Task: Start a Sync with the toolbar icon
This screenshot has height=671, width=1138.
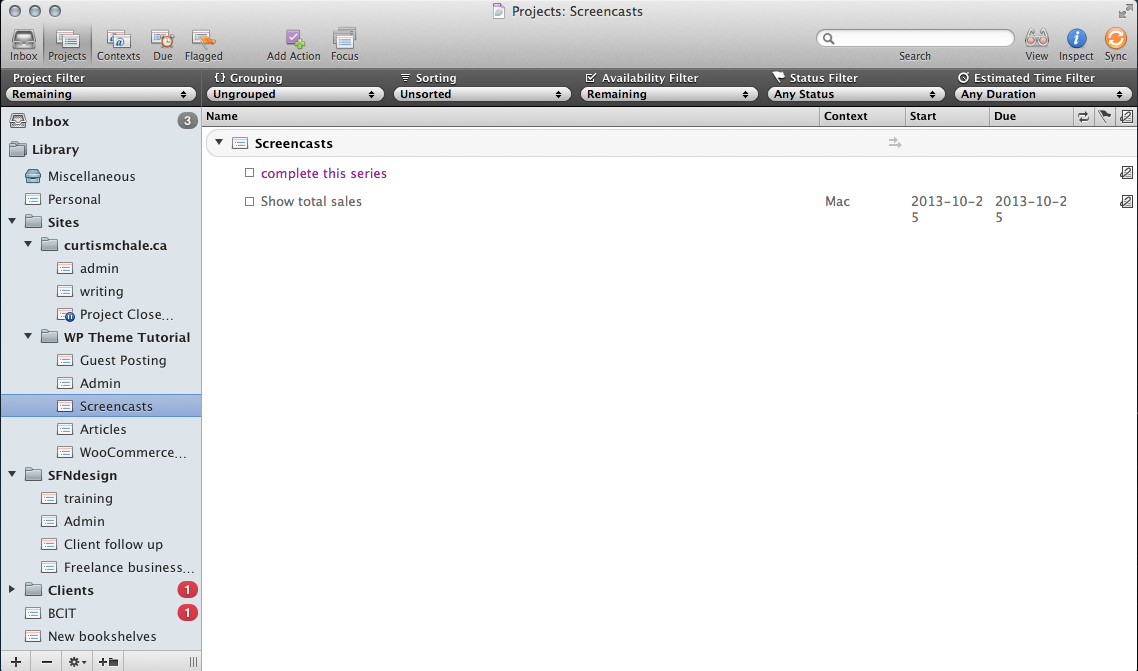Action: coord(1116,40)
